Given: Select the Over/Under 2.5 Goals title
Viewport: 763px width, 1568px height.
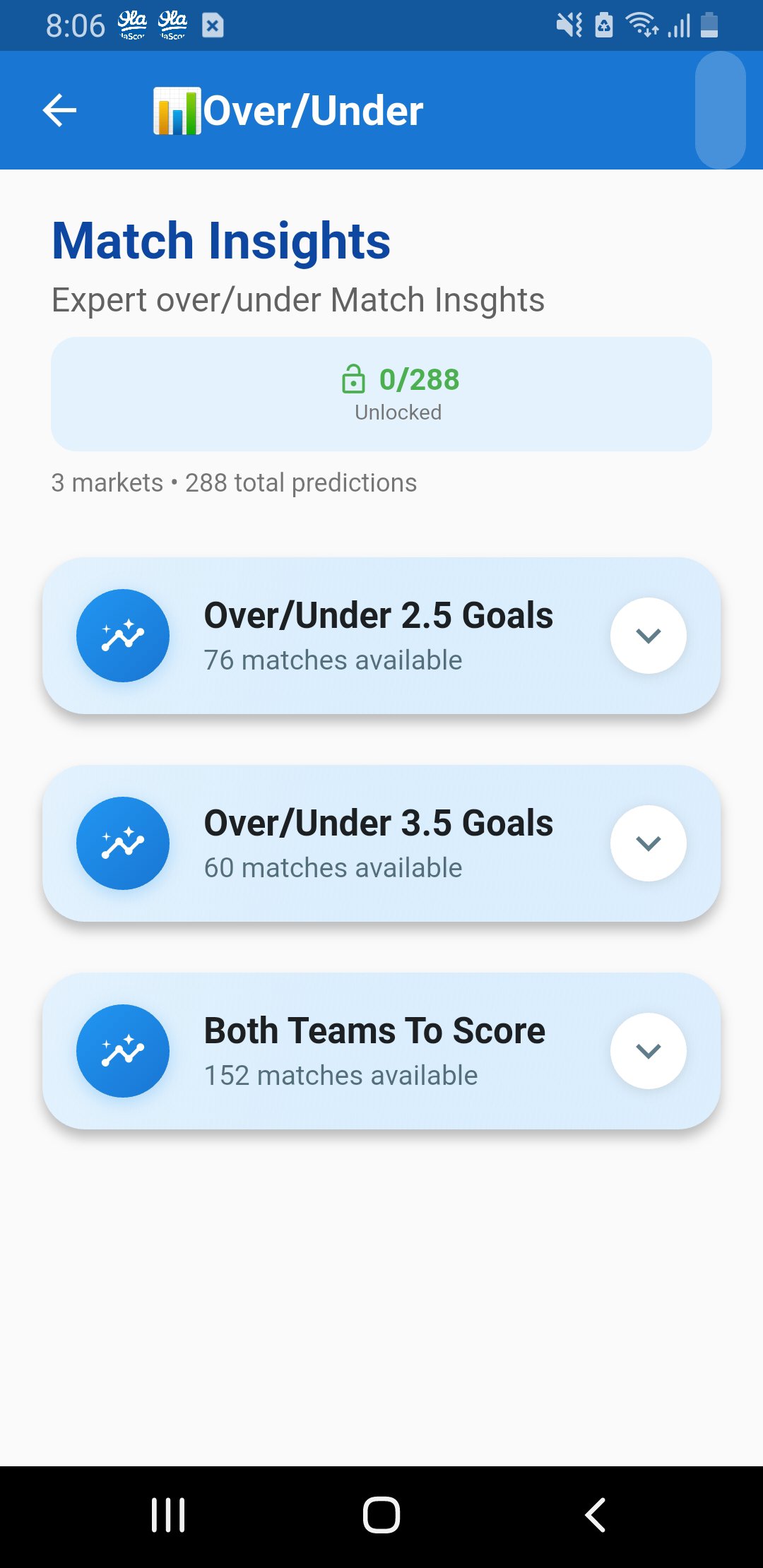Looking at the screenshot, I should [378, 615].
